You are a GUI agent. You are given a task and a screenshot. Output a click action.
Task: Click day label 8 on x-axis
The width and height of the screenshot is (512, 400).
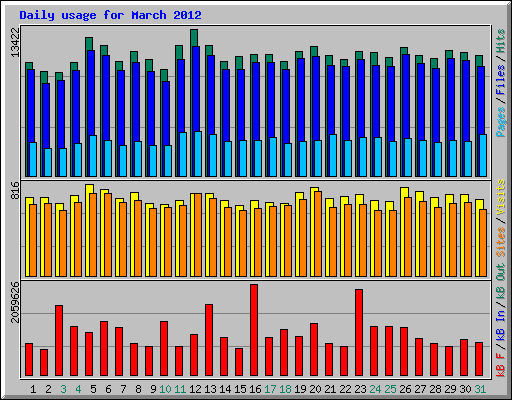(x=138, y=389)
